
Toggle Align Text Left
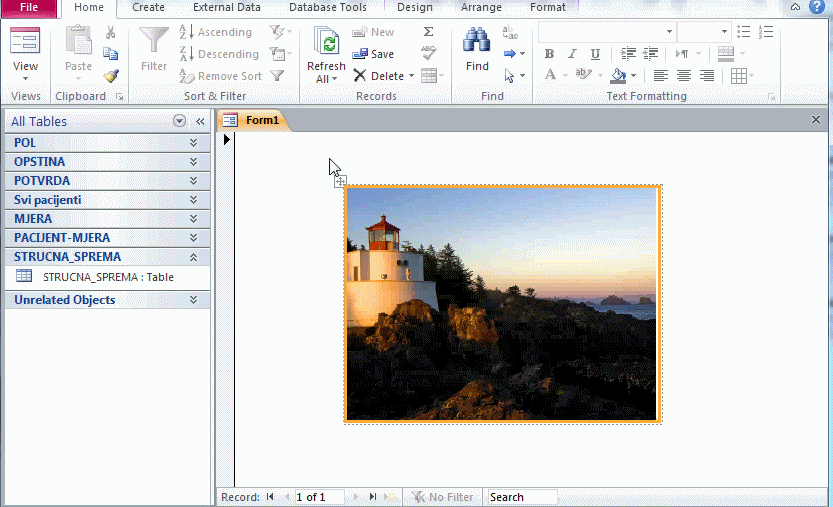tap(660, 76)
